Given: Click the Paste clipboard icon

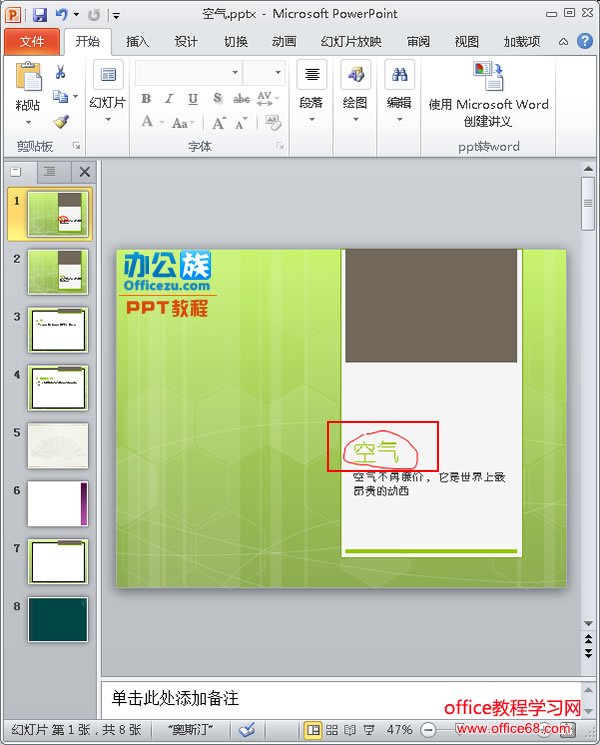Looking at the screenshot, I should point(29,76).
